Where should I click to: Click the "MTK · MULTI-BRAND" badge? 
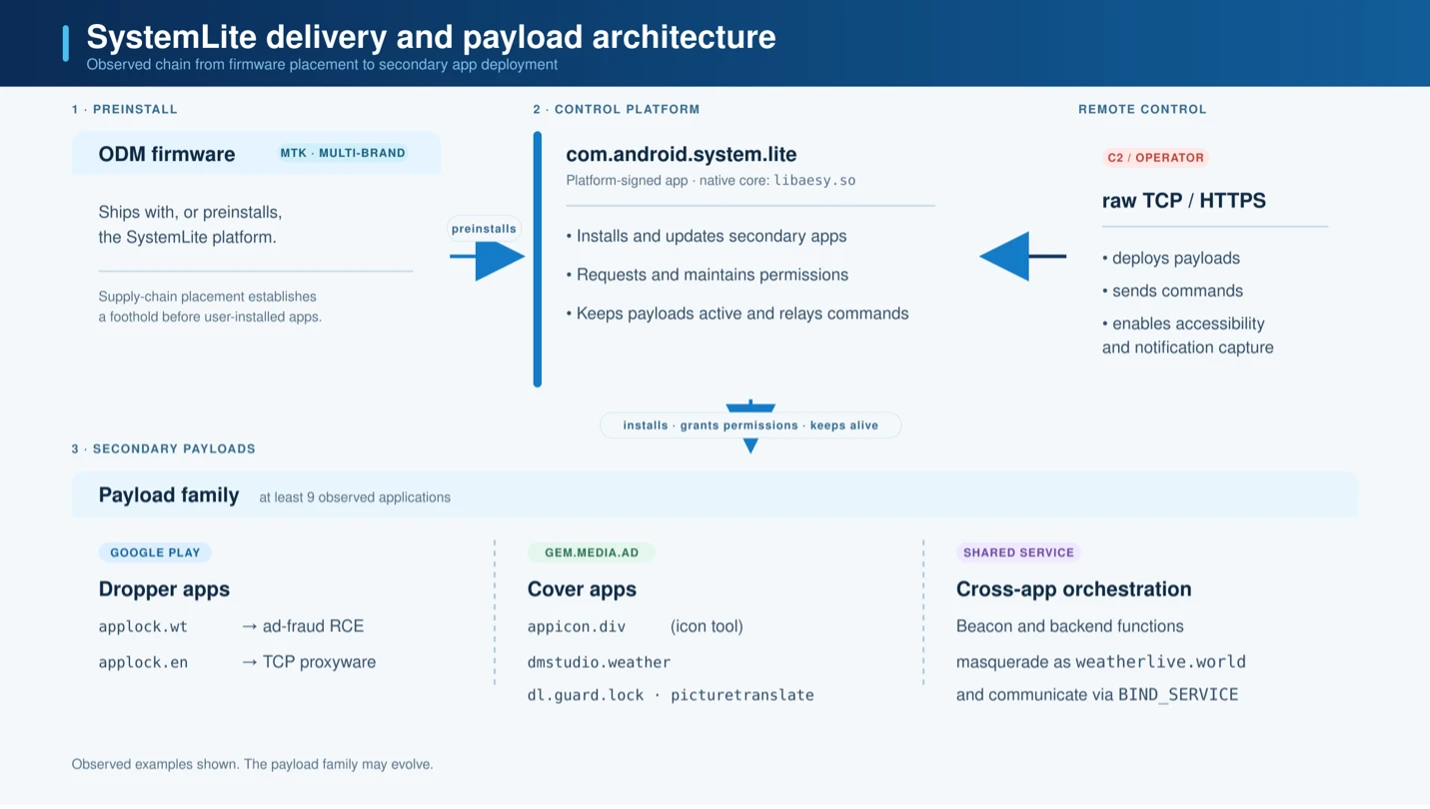coord(343,153)
